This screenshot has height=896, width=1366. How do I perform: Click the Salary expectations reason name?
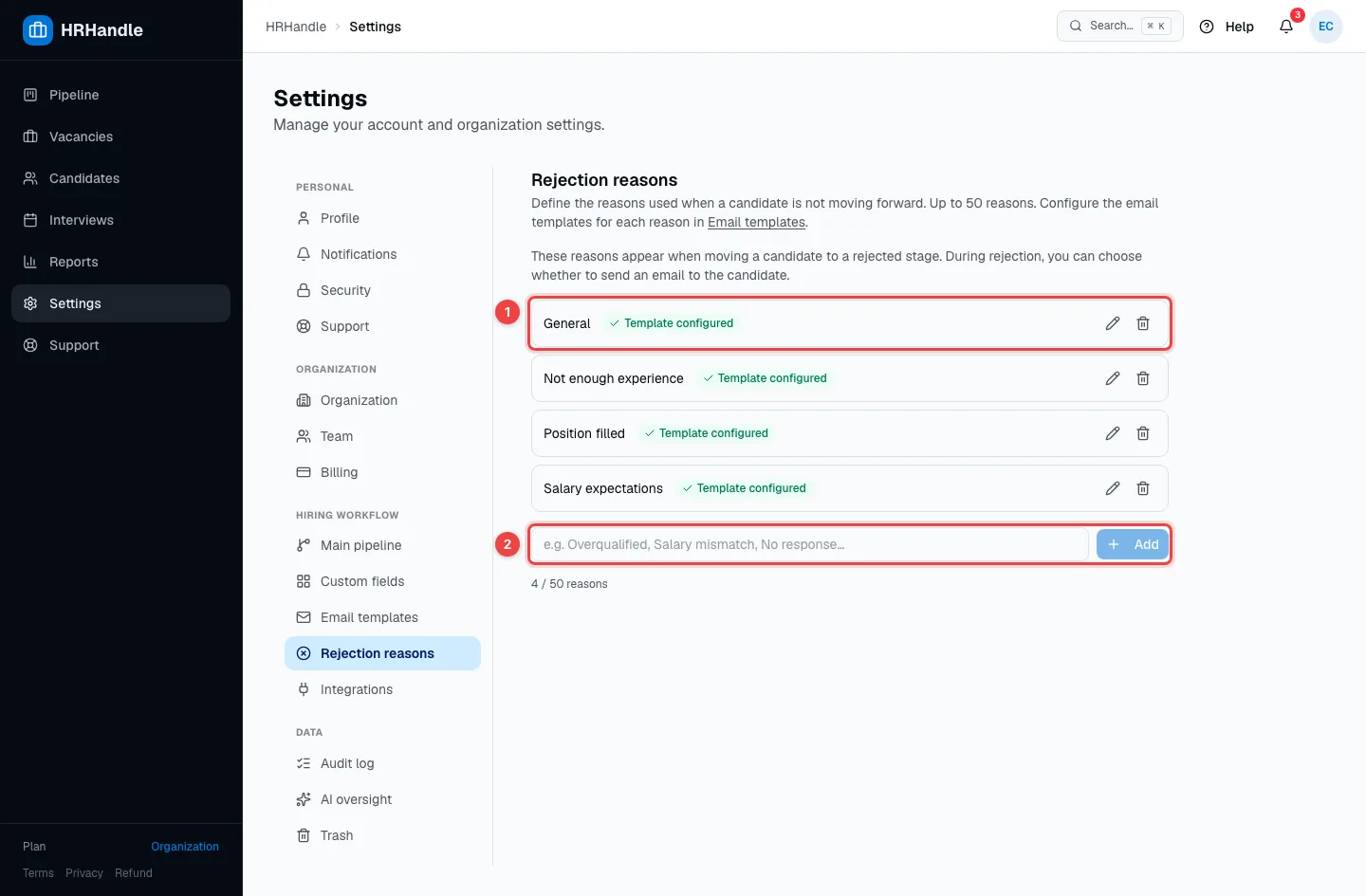[x=603, y=488]
